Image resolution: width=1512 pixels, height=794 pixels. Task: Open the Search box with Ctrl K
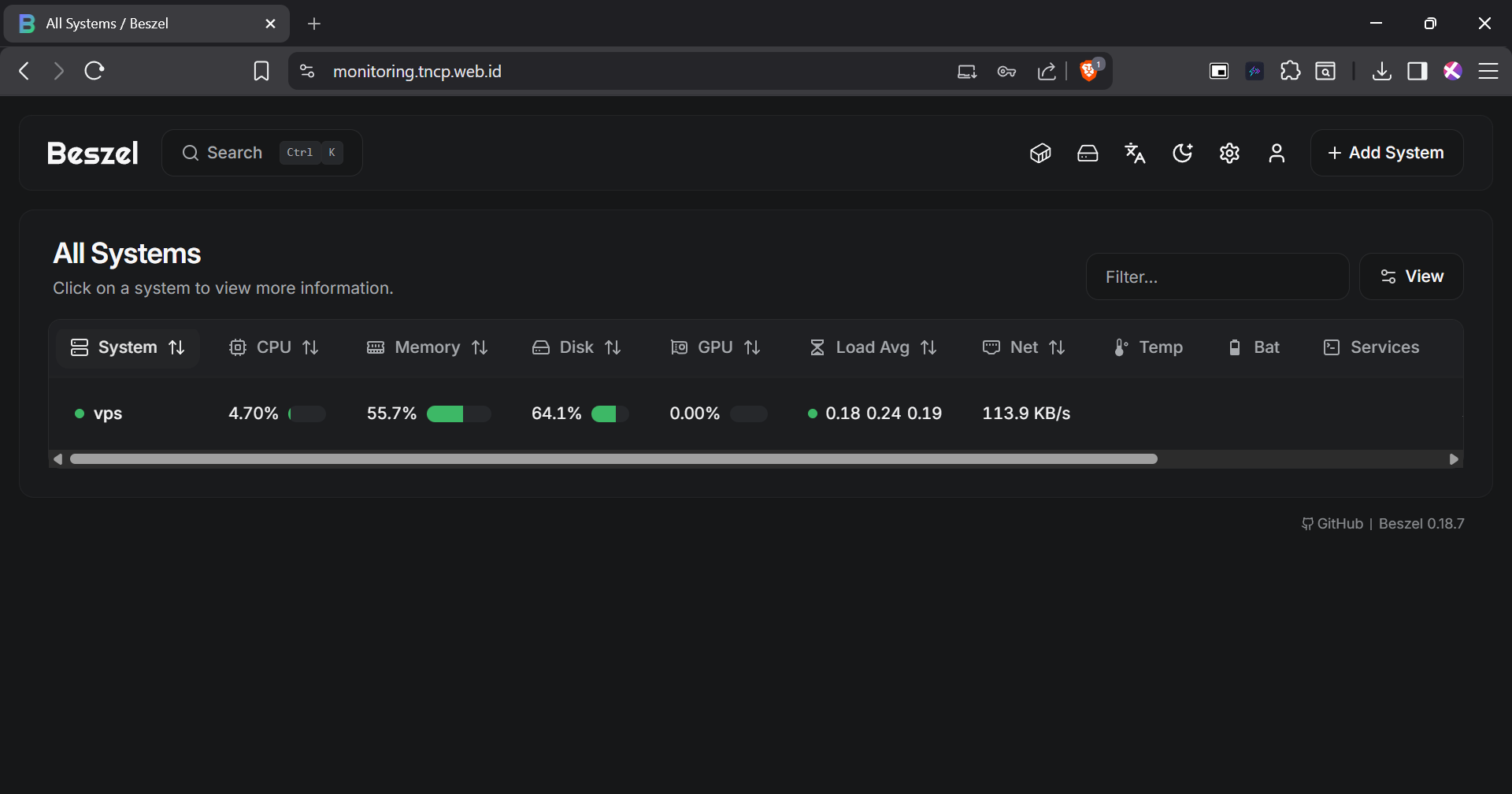click(x=262, y=153)
